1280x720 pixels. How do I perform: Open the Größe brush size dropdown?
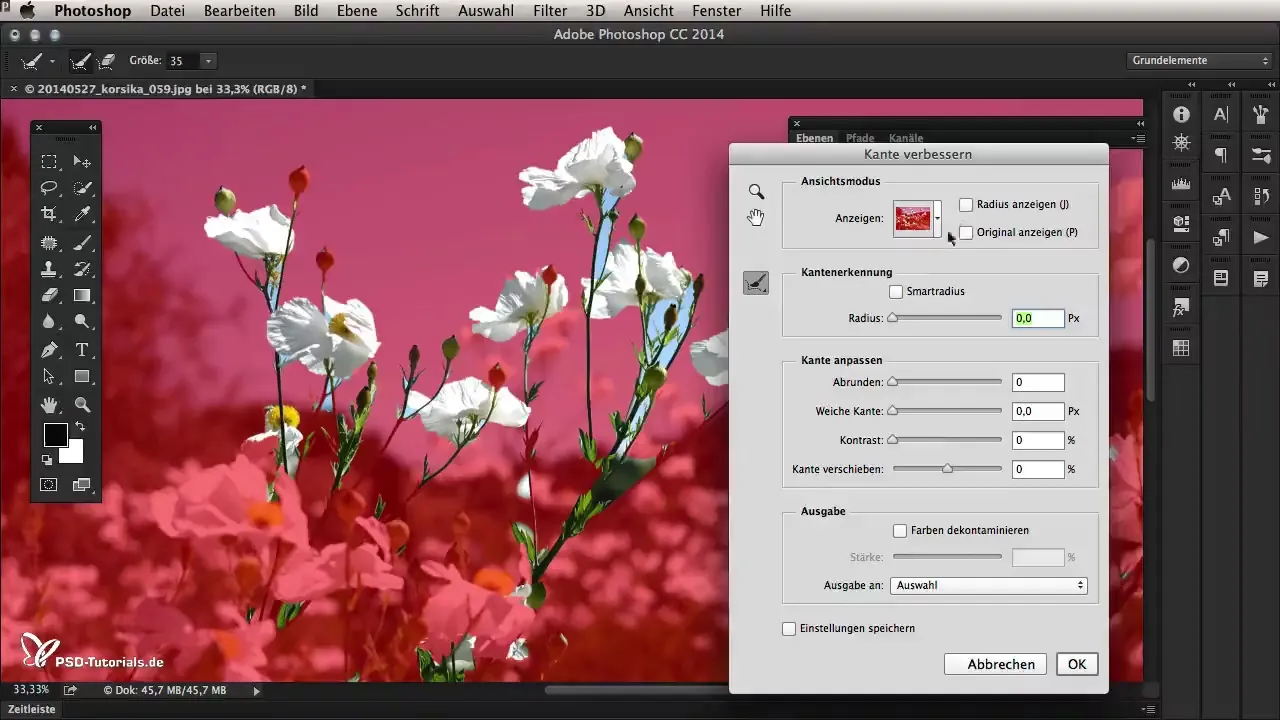[x=208, y=61]
